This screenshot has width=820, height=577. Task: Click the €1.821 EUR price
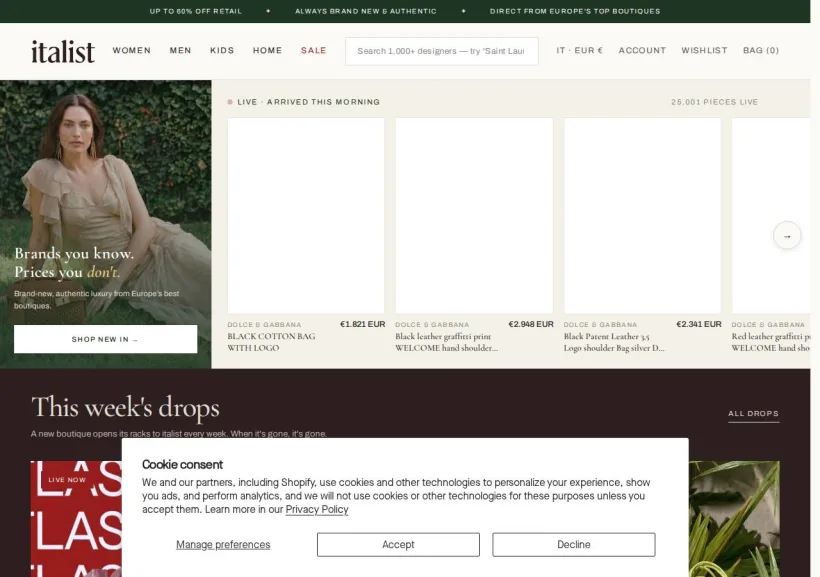click(362, 324)
